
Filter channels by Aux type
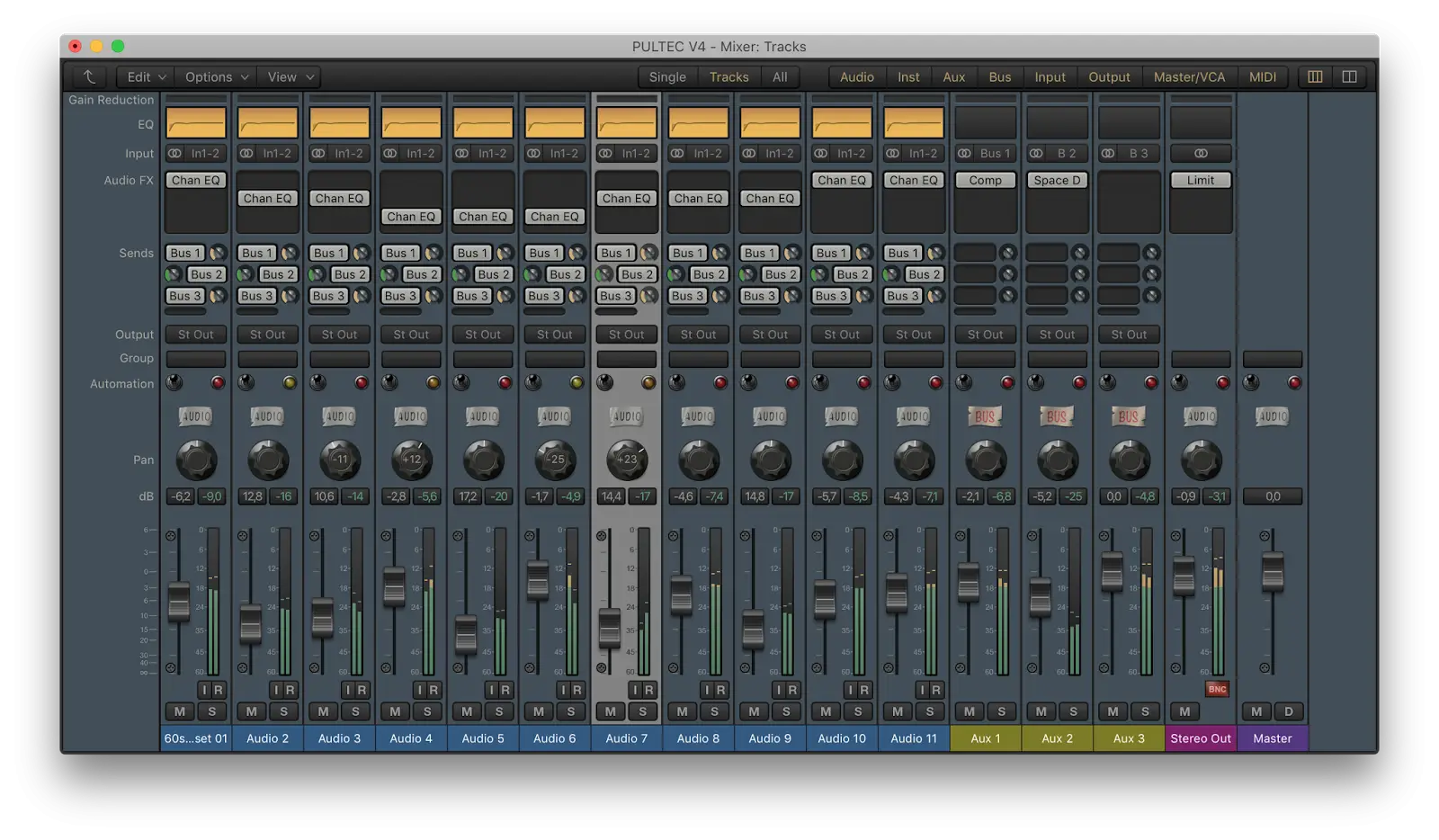(x=953, y=76)
